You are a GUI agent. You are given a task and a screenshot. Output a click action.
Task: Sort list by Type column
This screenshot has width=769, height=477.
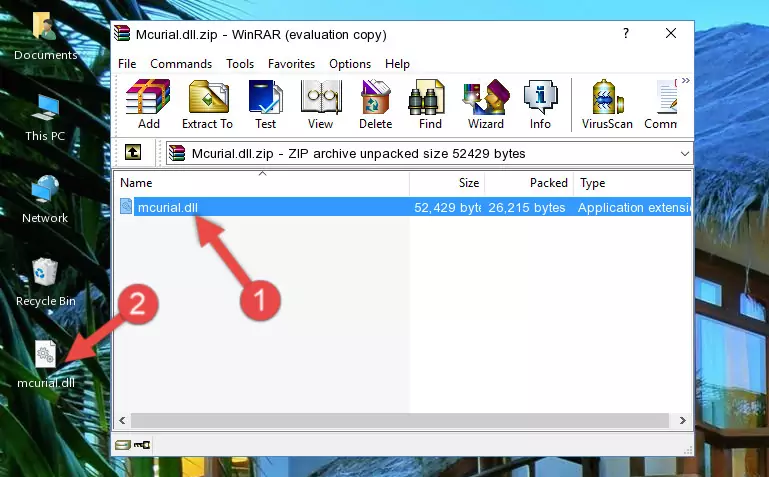tap(632, 183)
